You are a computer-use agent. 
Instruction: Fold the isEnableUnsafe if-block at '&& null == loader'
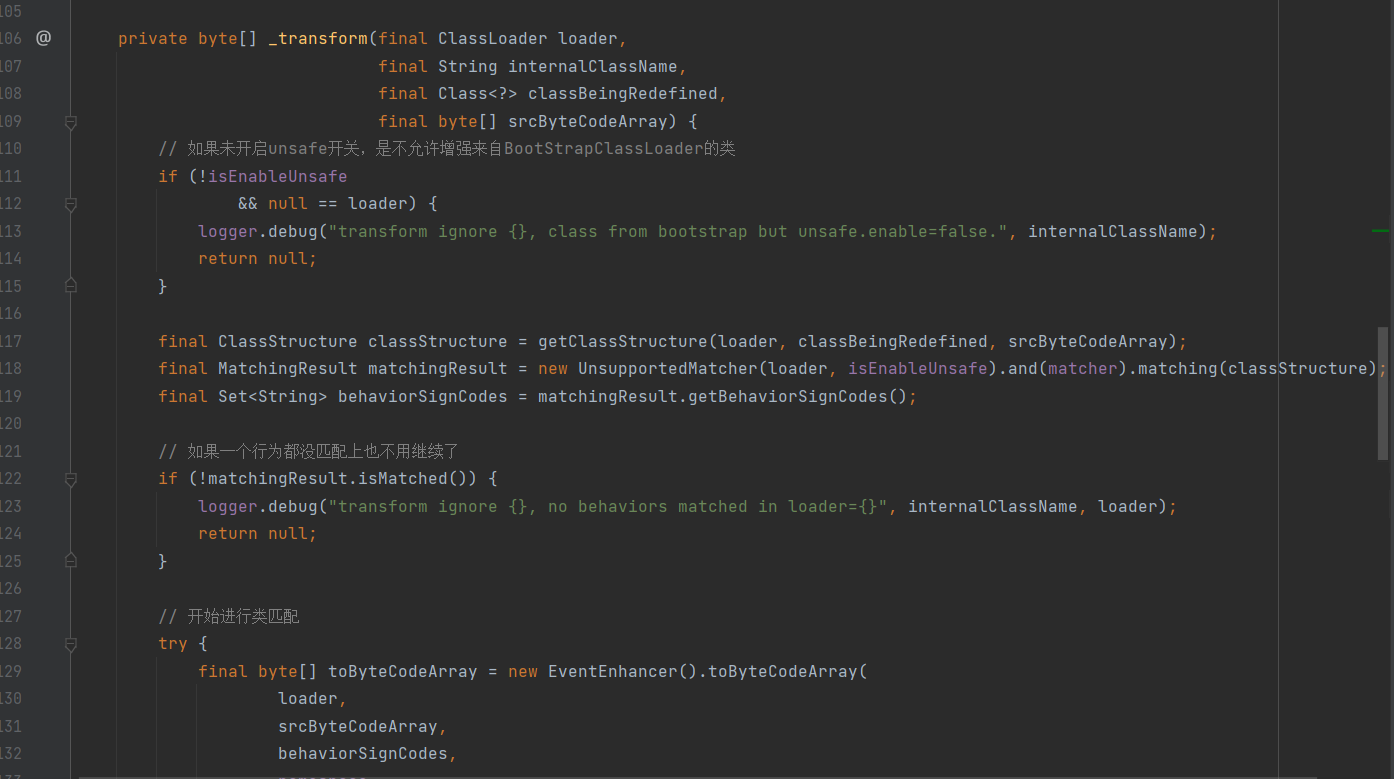(70, 204)
